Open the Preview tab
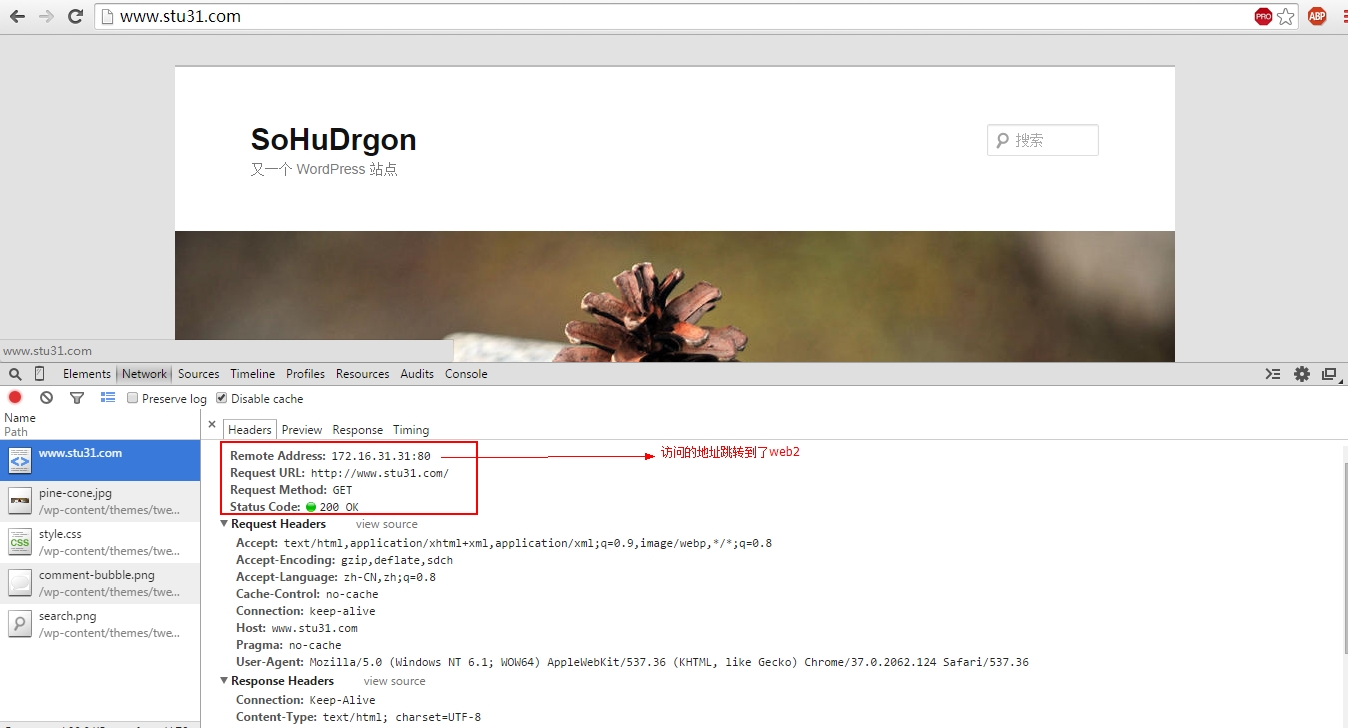This screenshot has width=1348, height=728. 302,430
